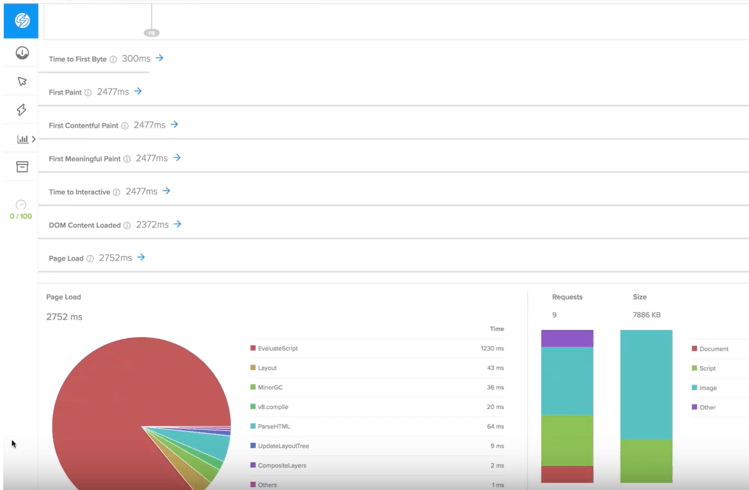
Task: Click the Image teal legend swatch
Action: point(694,387)
